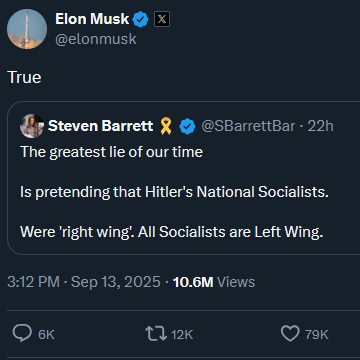The height and width of the screenshot is (360, 360).
Task: Click the 12K repost count
Action: point(182,335)
